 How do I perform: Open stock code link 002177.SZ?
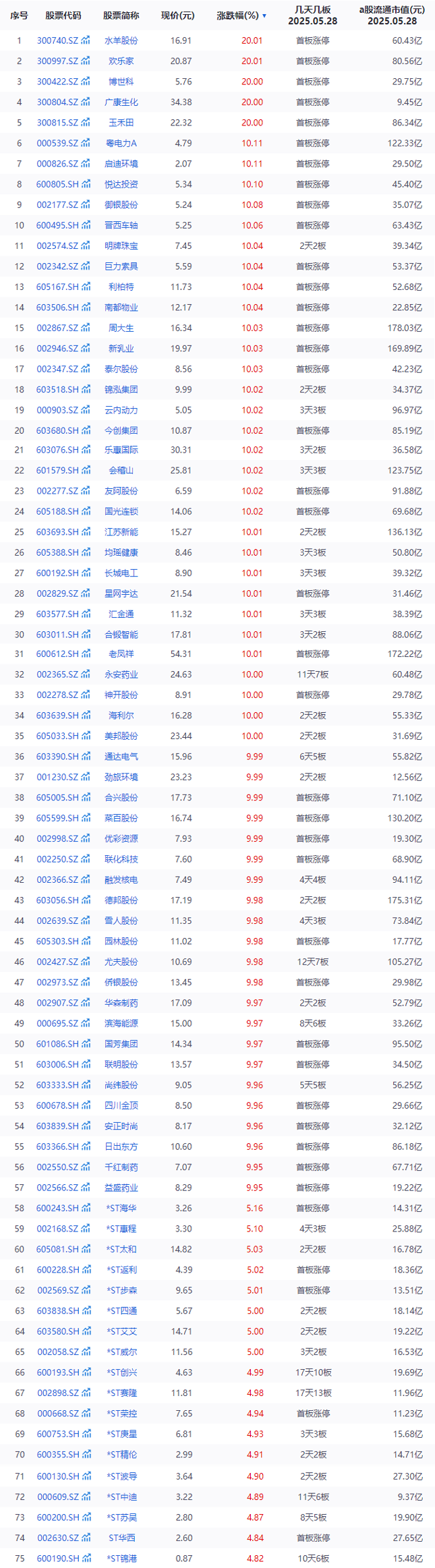[x=57, y=205]
